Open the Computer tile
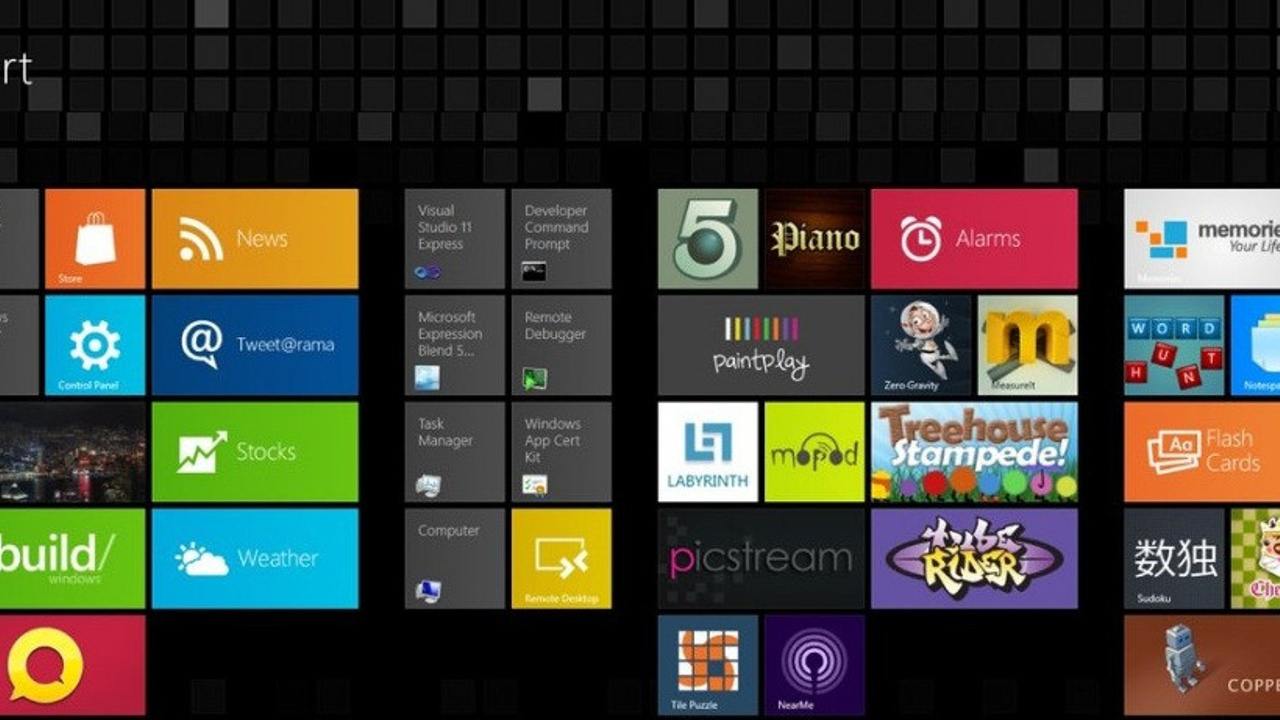 [x=455, y=558]
